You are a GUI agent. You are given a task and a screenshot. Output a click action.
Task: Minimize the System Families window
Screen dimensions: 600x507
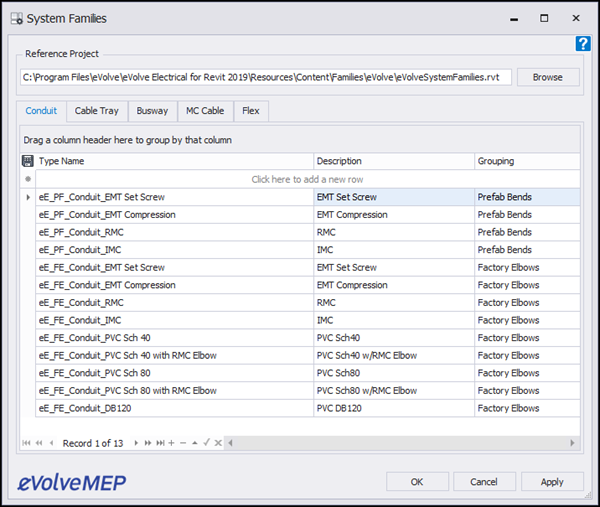point(514,19)
